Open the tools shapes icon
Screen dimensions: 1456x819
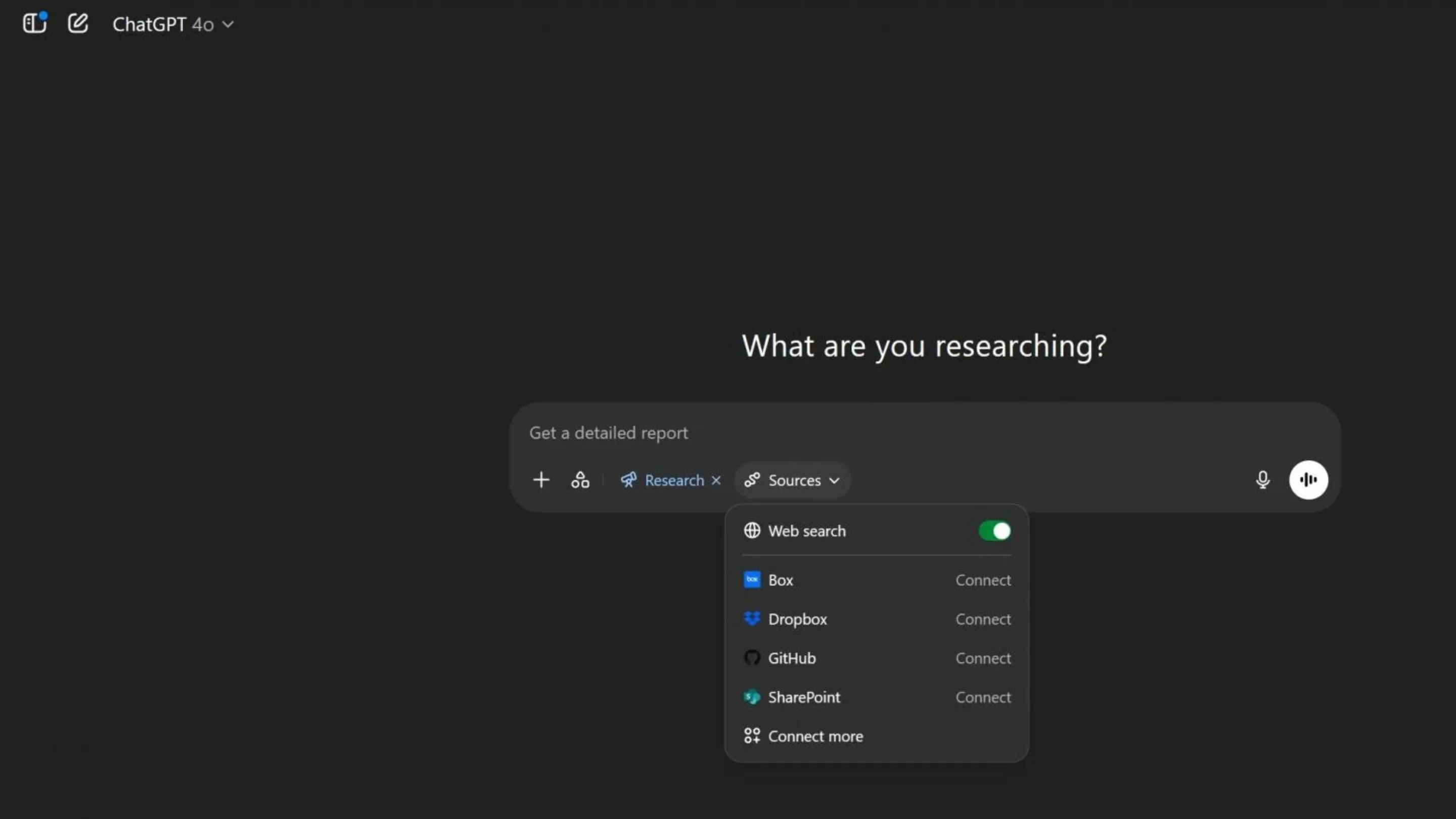point(580,480)
